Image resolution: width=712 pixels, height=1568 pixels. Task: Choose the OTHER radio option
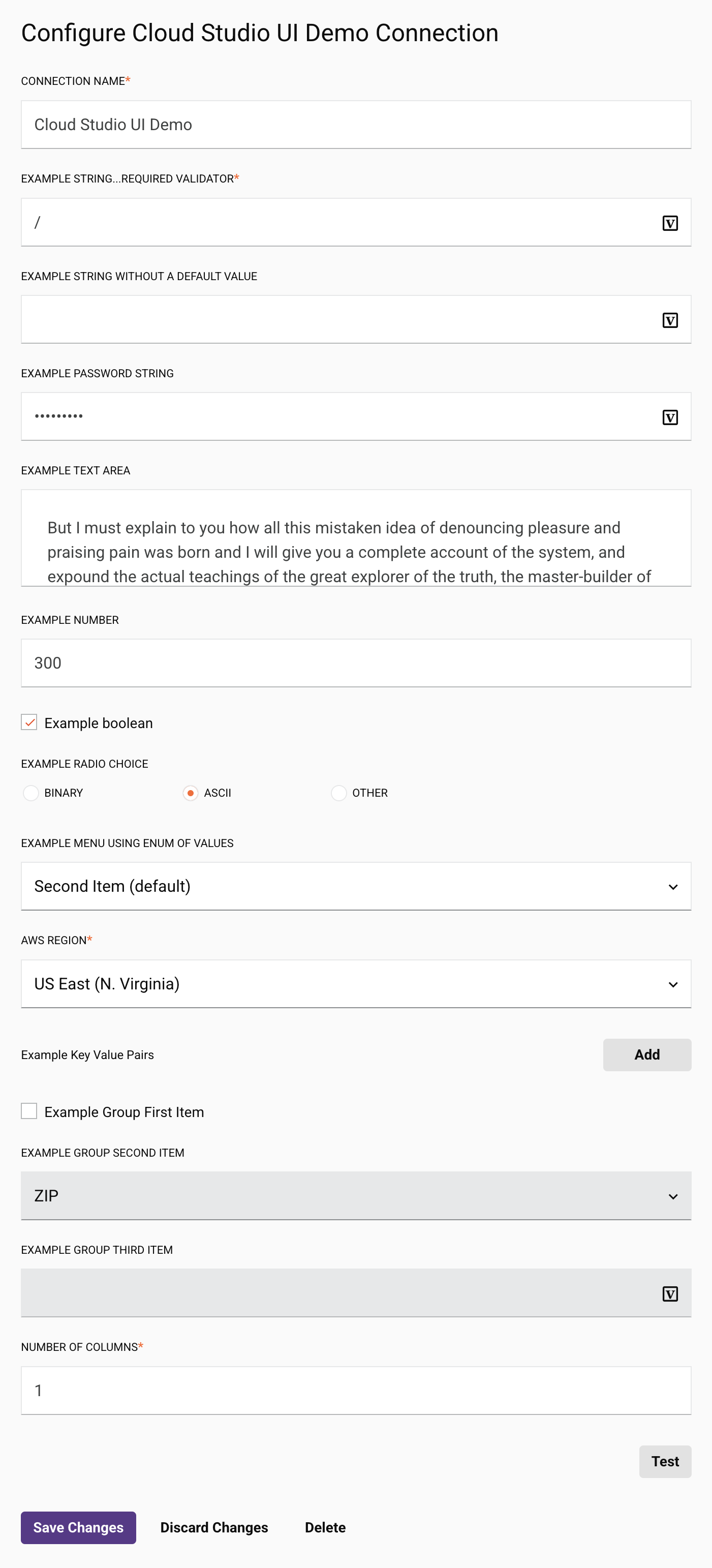[338, 793]
